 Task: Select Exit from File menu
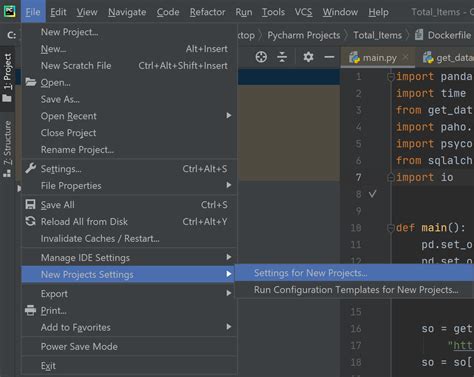coord(129,366)
